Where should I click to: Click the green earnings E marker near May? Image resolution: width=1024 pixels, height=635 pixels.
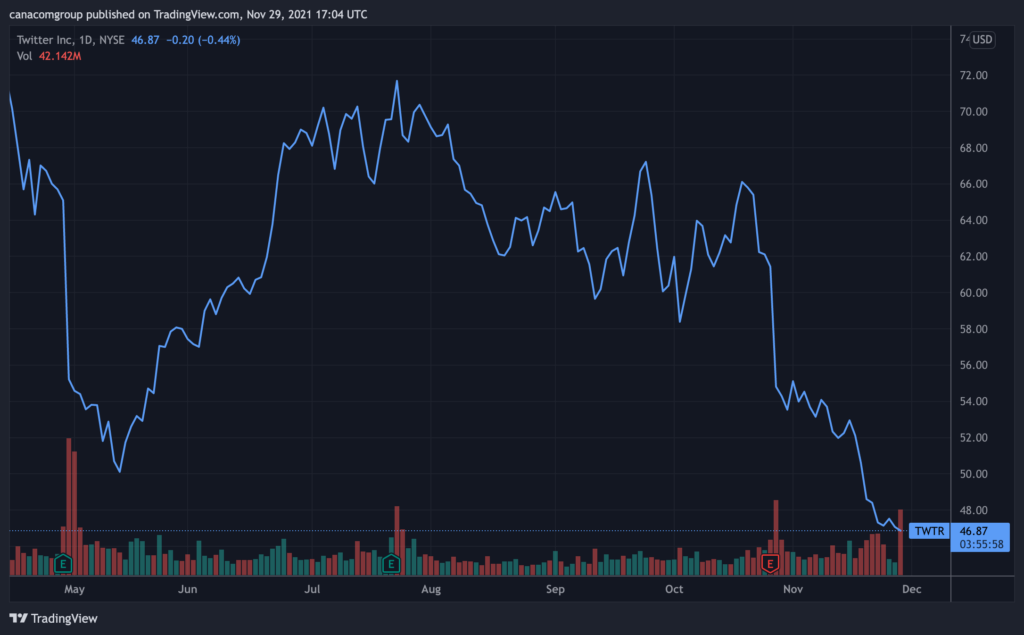pos(63,563)
